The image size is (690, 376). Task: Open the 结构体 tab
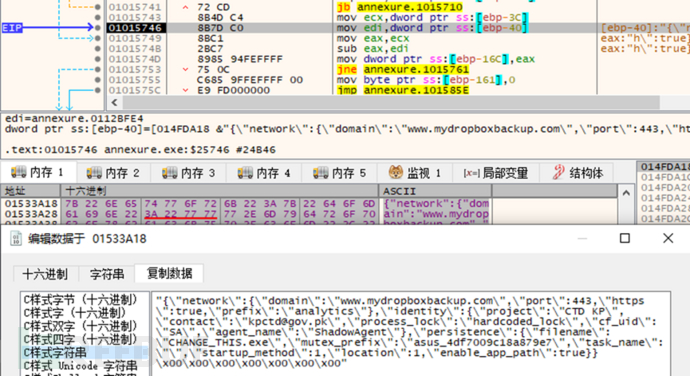578,173
